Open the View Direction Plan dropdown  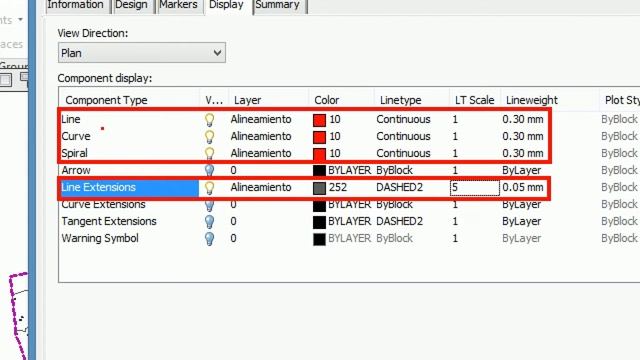[x=142, y=53]
